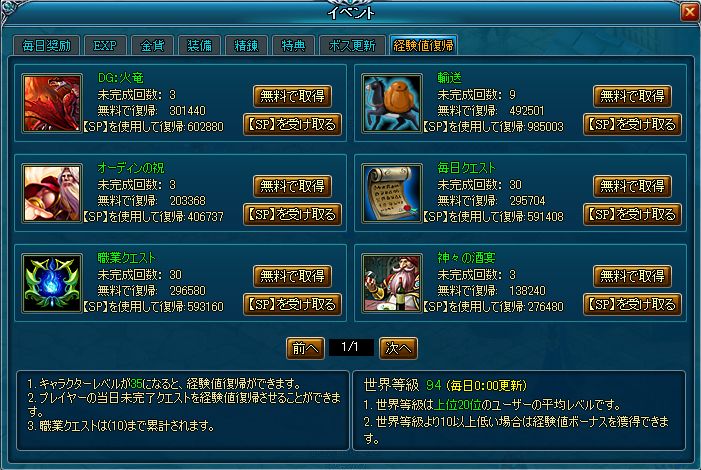
Task: Claim DG:火竜 experience with 無料で取得
Action: pos(292,96)
